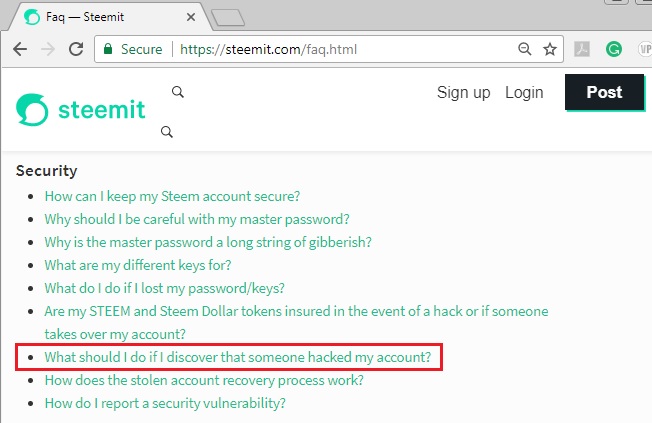Open the Adobe PDF extension icon
652x423 pixels.
pos(581,49)
